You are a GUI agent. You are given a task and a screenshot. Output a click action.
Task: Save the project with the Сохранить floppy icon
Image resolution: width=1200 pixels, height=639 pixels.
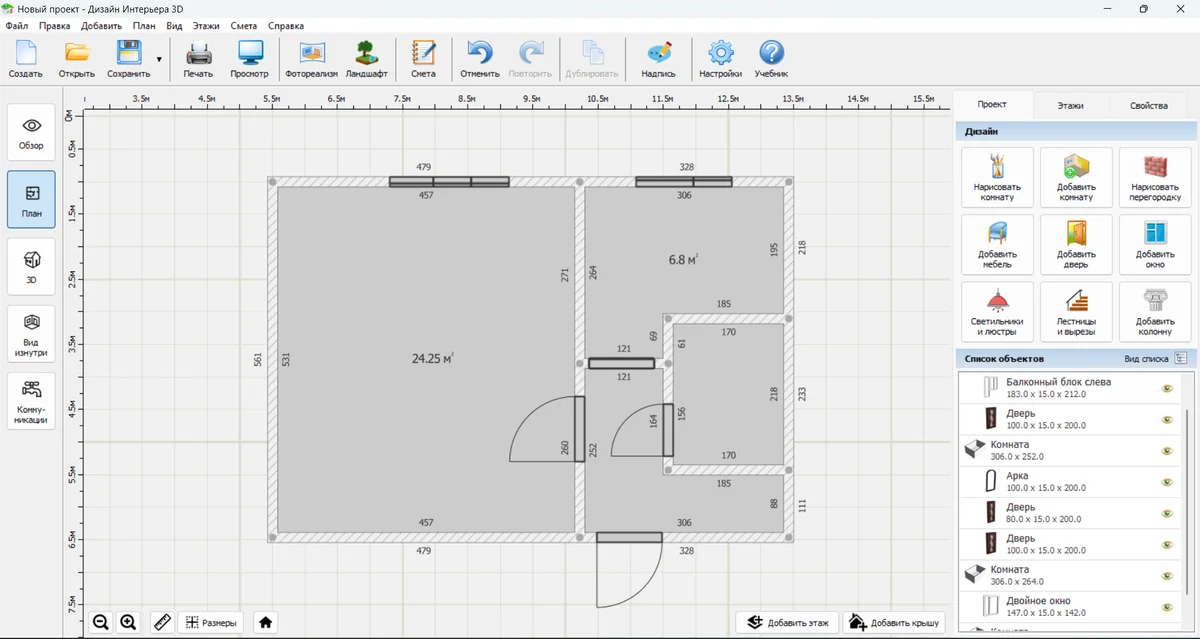(128, 59)
